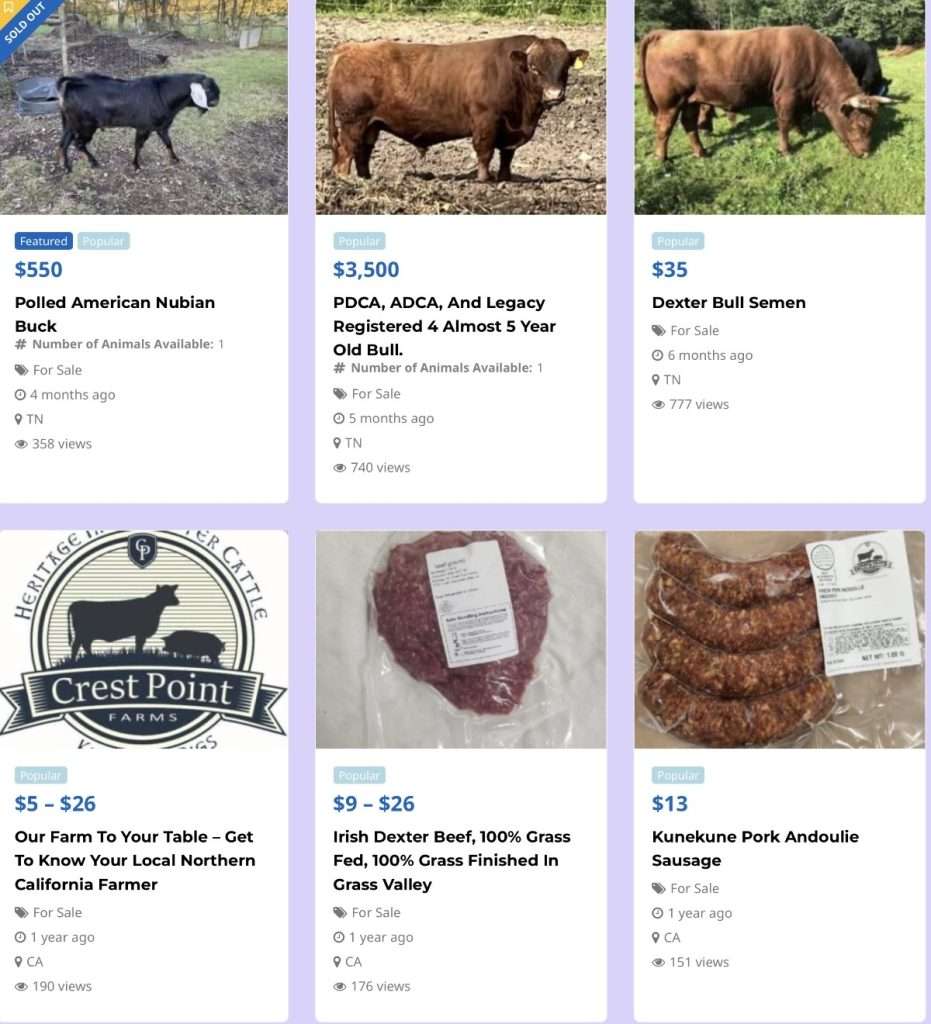View the Crest Point Farms logo image
The image size is (931, 1024).
coord(144,640)
